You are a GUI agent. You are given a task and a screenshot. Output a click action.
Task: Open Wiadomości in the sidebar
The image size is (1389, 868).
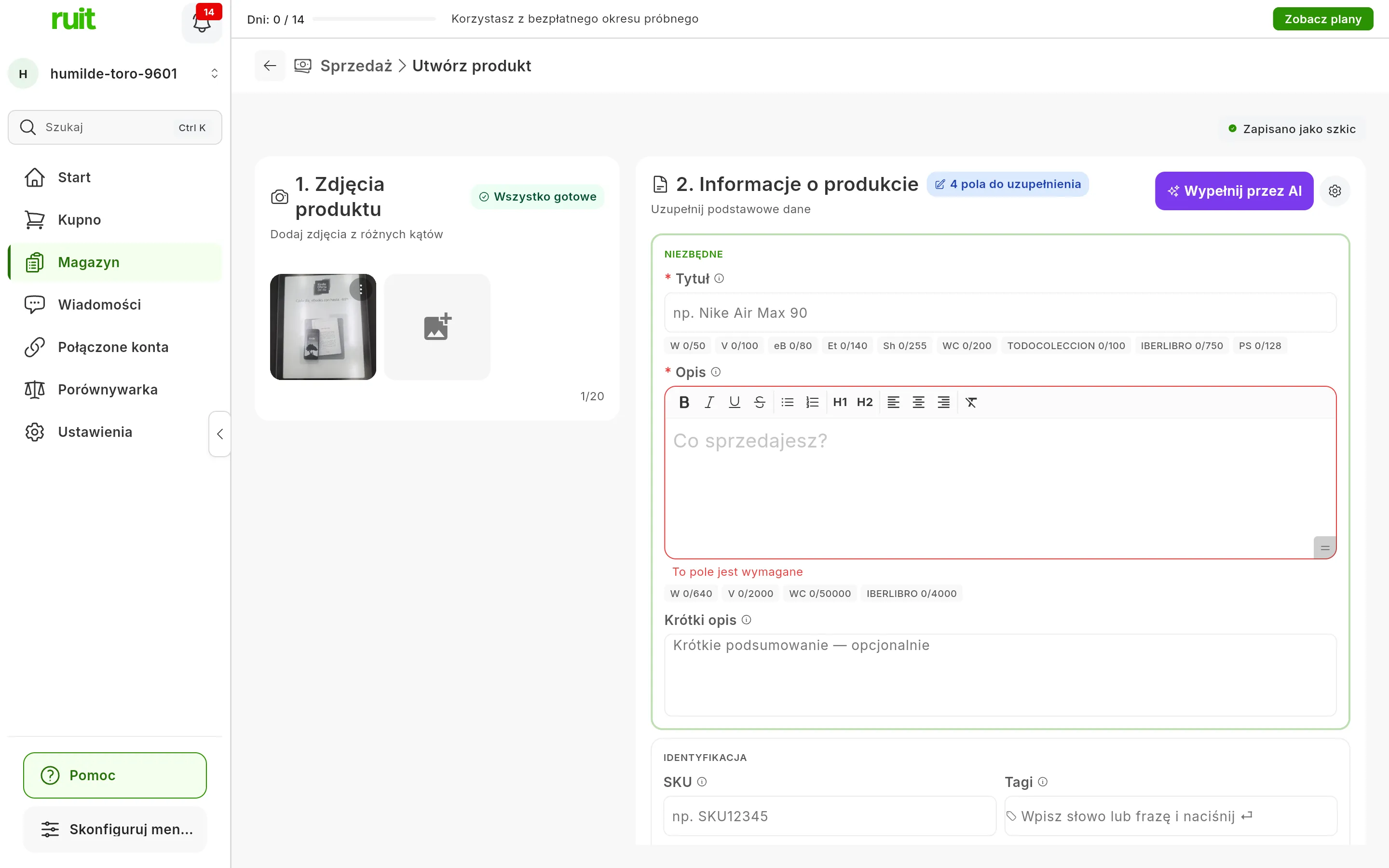[115, 305]
